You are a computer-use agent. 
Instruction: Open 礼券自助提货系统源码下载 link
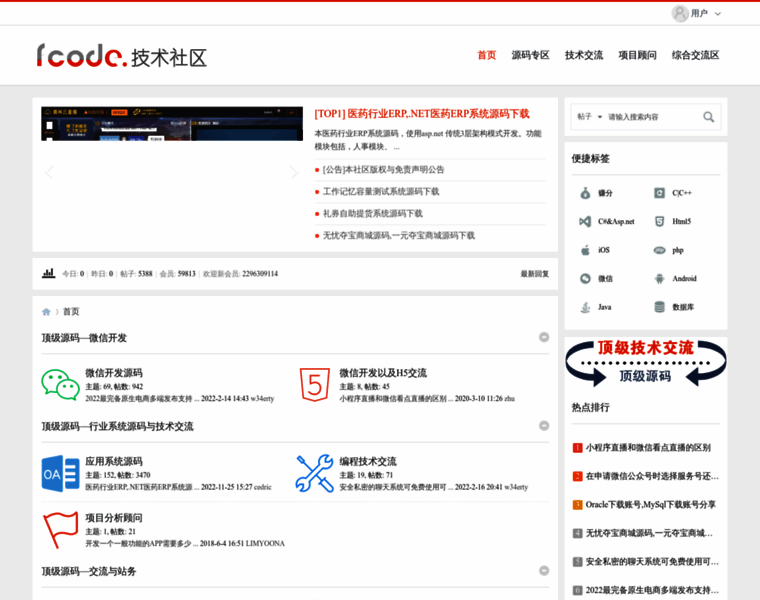point(372,213)
